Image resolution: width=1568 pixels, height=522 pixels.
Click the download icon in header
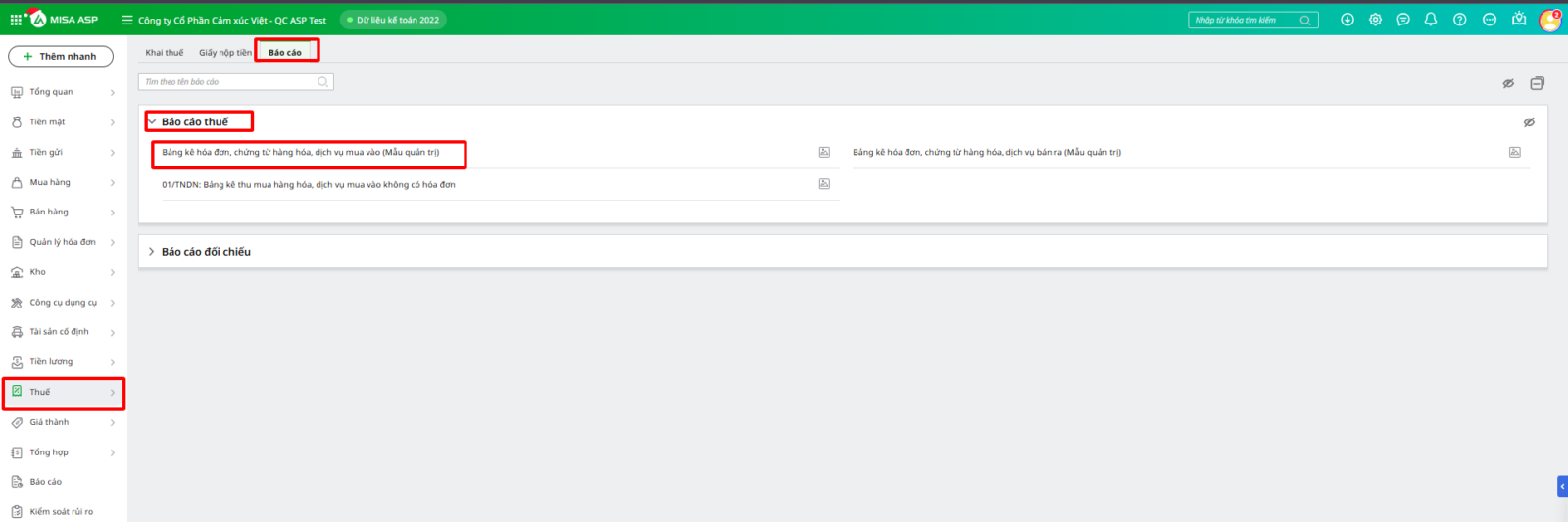point(1347,20)
